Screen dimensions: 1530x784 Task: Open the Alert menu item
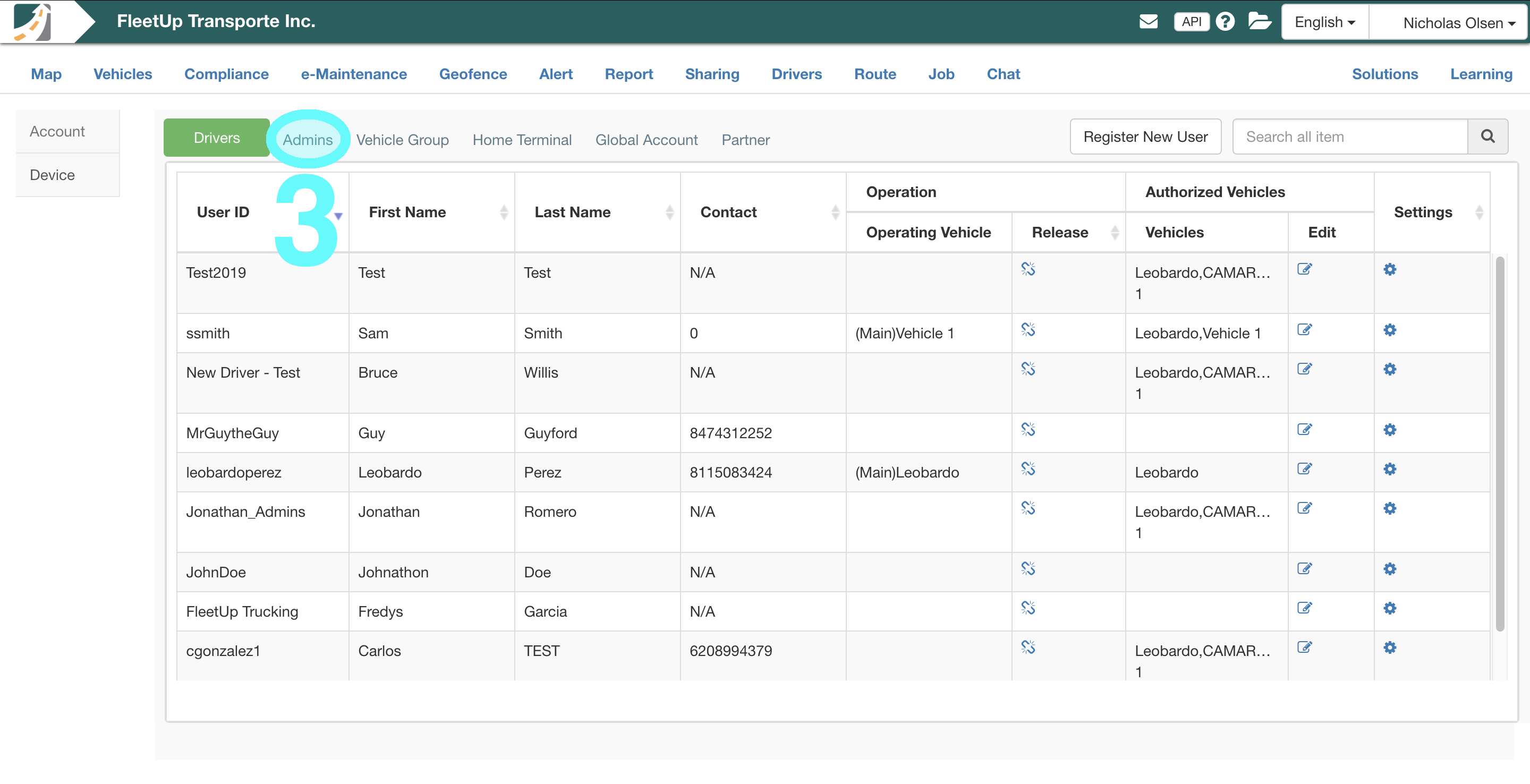556,74
